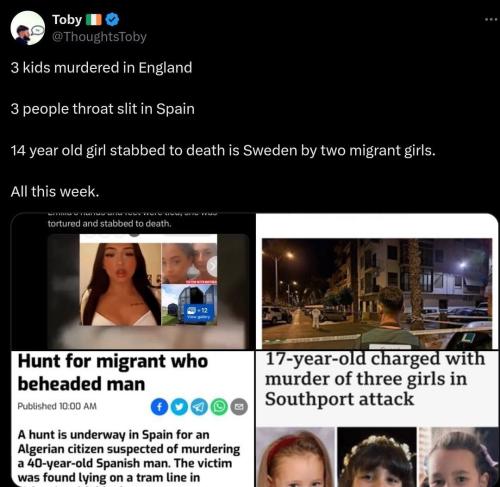Share article via WhatsApp icon

219,407
